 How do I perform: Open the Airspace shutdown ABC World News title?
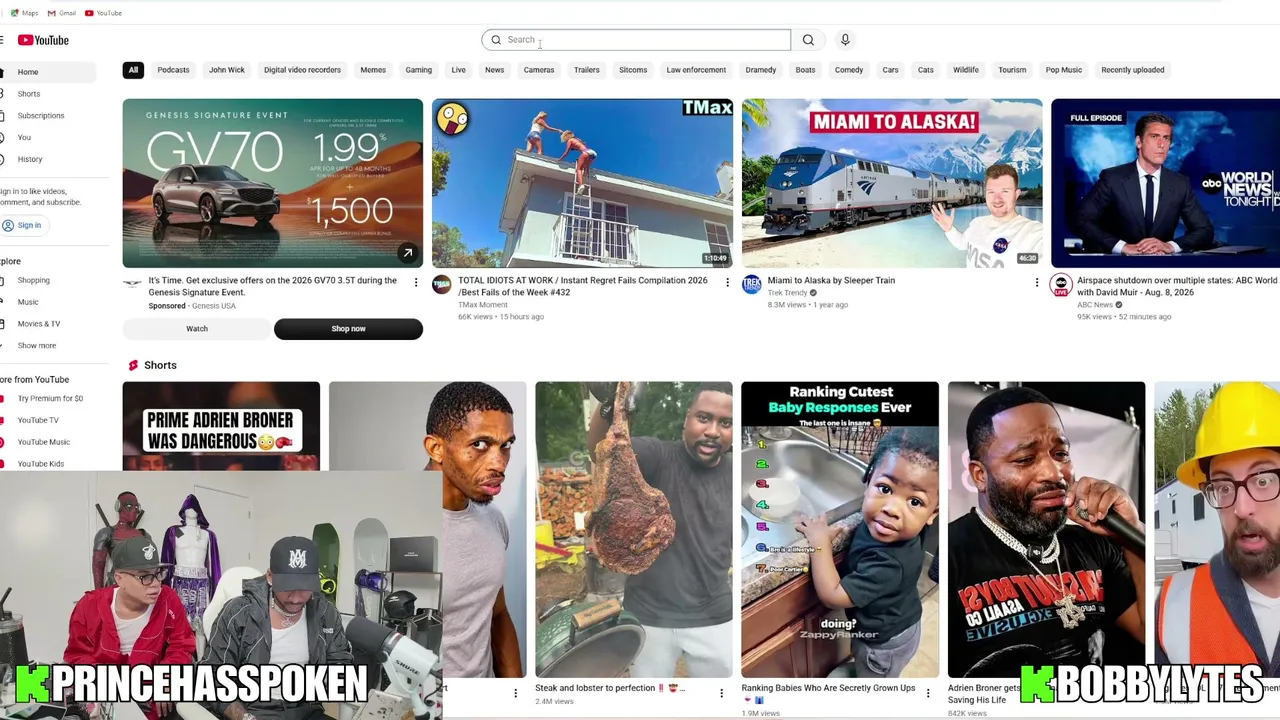click(1177, 286)
